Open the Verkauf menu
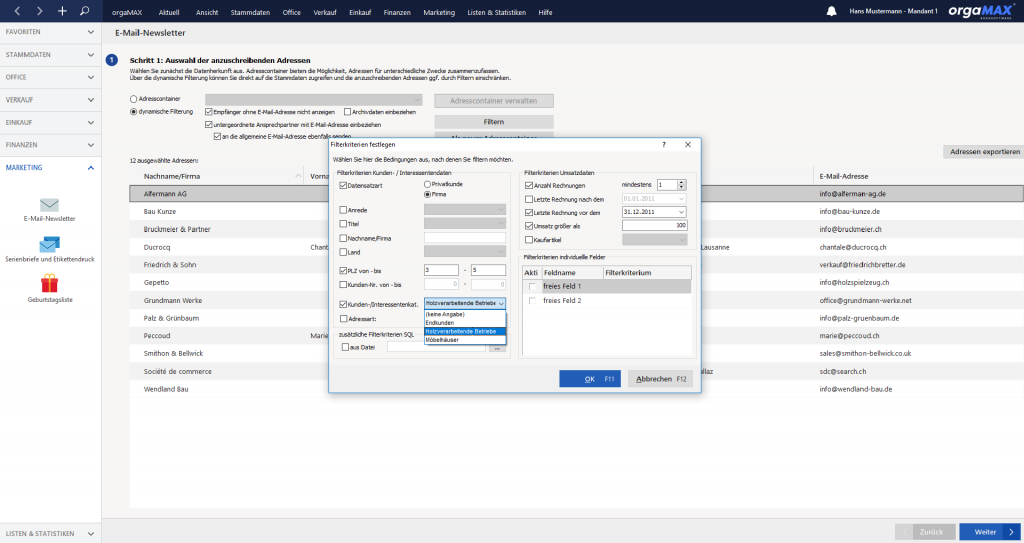This screenshot has height=543, width=1024. pos(325,12)
